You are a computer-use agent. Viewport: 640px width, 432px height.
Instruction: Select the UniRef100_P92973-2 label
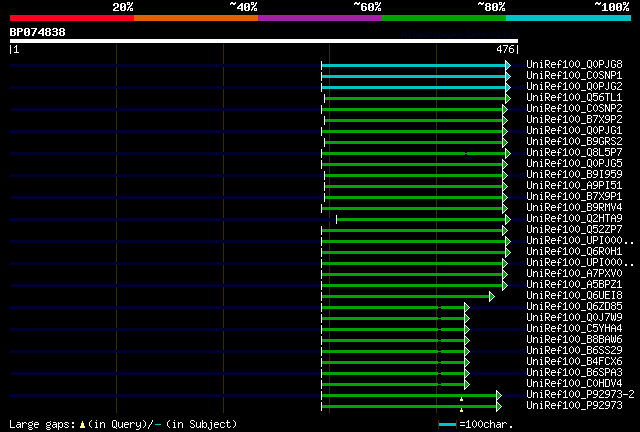coord(580,395)
